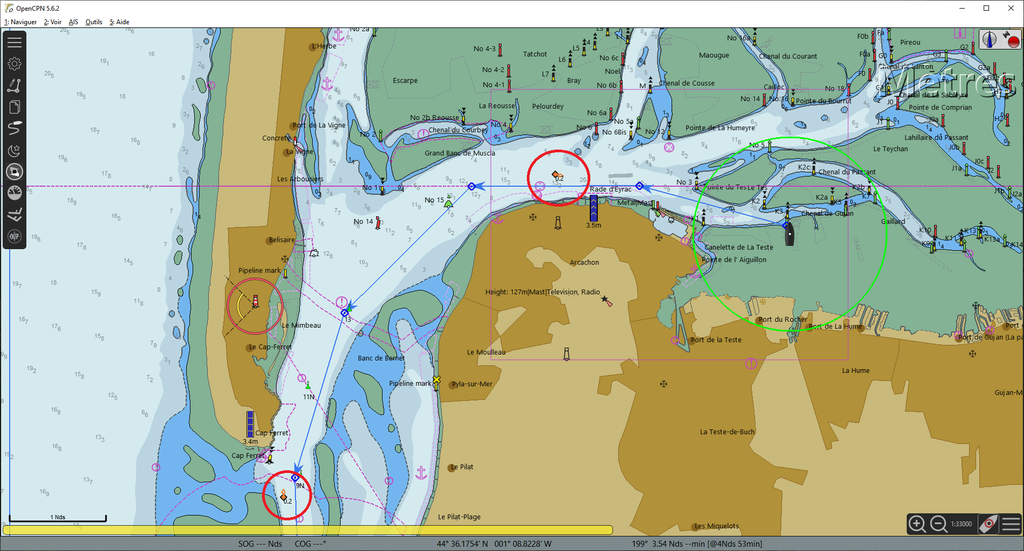Click the Le Moulleau label
The height and width of the screenshot is (551, 1024).
(486, 352)
